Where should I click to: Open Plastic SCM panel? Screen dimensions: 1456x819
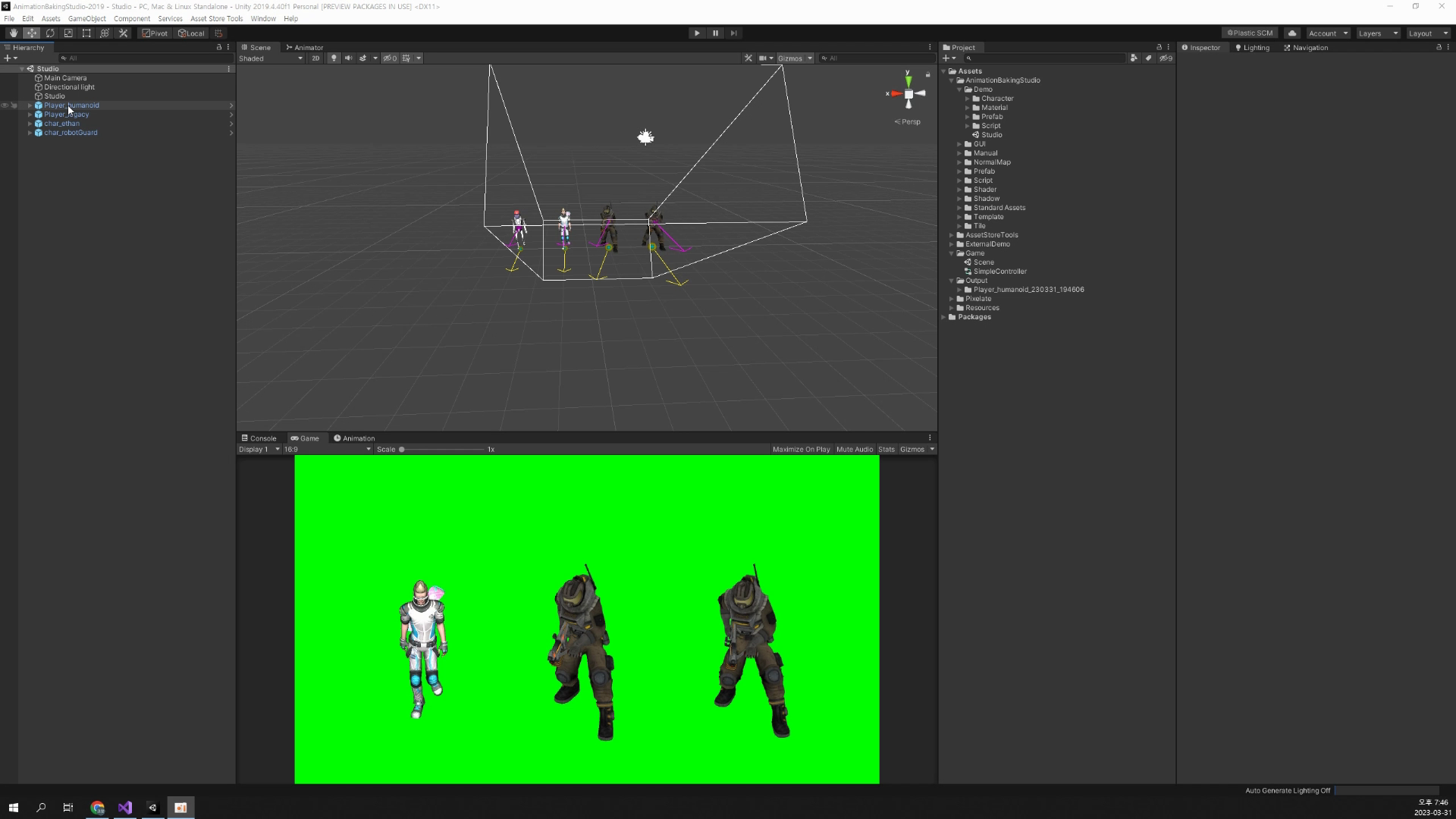(x=1250, y=33)
